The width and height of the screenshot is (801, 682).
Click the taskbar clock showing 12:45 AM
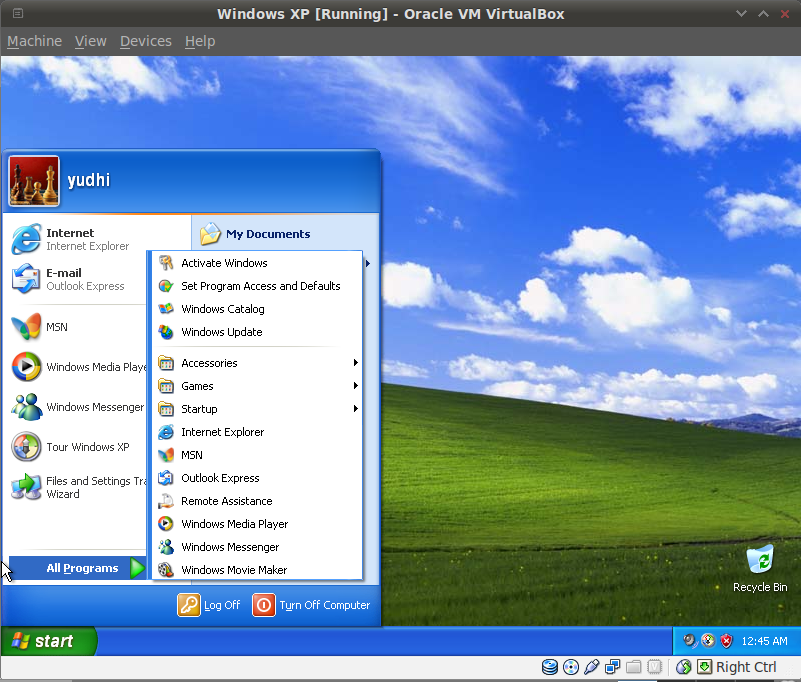764,641
